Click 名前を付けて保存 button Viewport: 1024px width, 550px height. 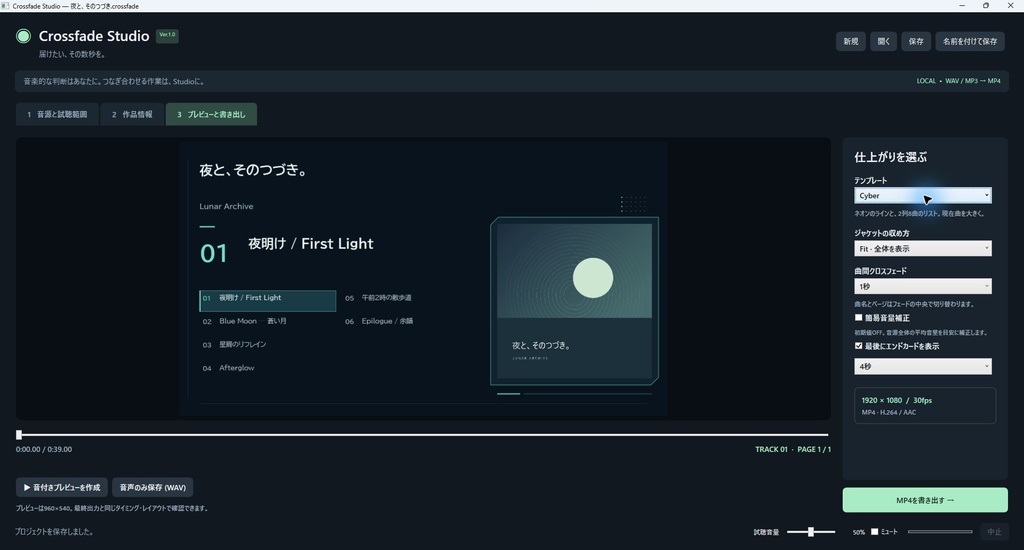[970, 41]
